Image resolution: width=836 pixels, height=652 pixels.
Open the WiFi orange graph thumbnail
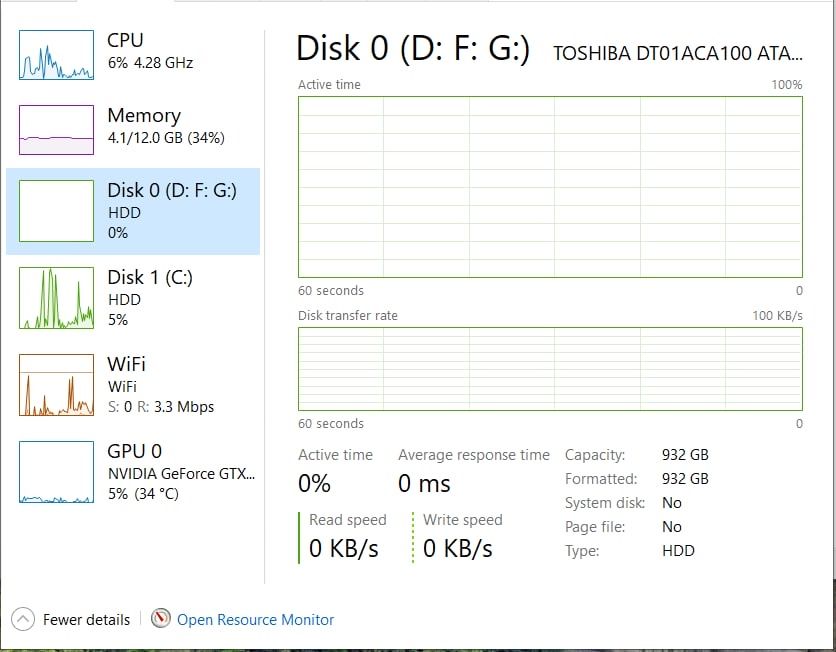[x=56, y=385]
